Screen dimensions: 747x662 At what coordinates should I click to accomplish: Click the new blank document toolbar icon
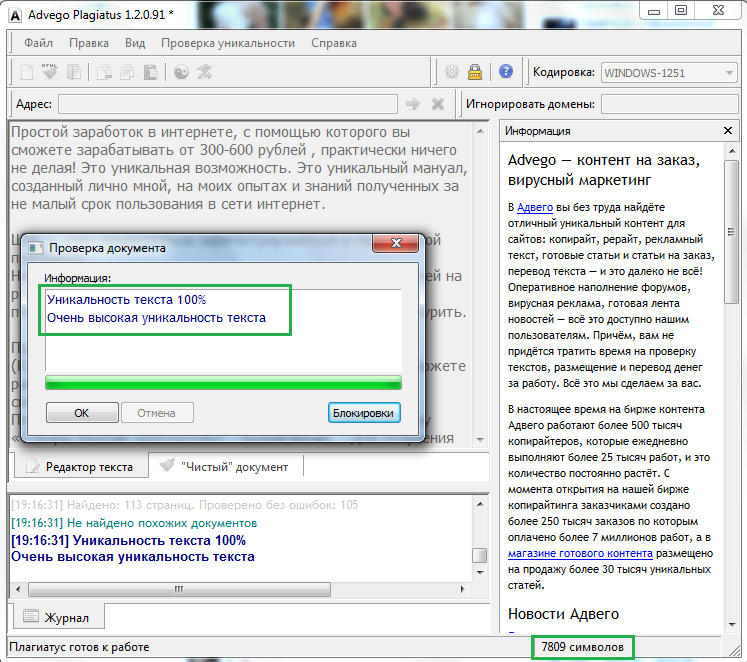pos(27,72)
